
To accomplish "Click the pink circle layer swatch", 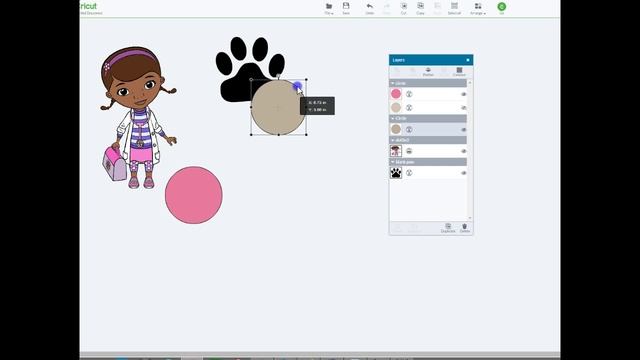I will 396,94.
